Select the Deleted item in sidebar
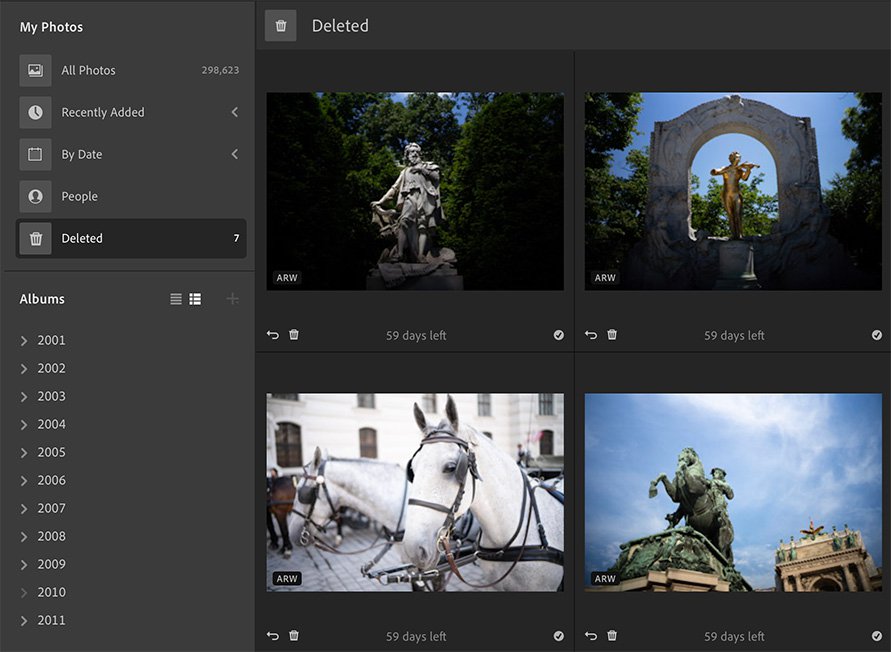This screenshot has height=652, width=891. coord(82,238)
